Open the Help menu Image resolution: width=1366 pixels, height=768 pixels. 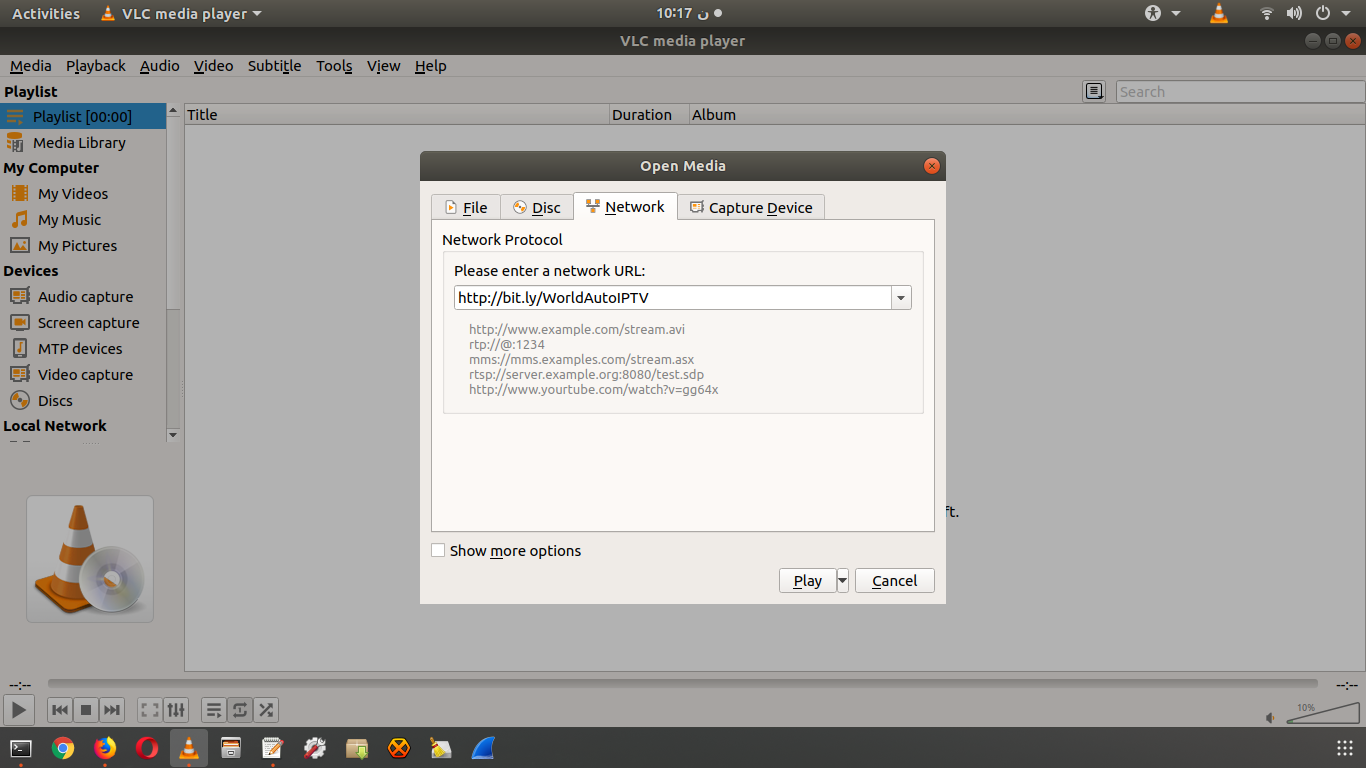tap(431, 66)
